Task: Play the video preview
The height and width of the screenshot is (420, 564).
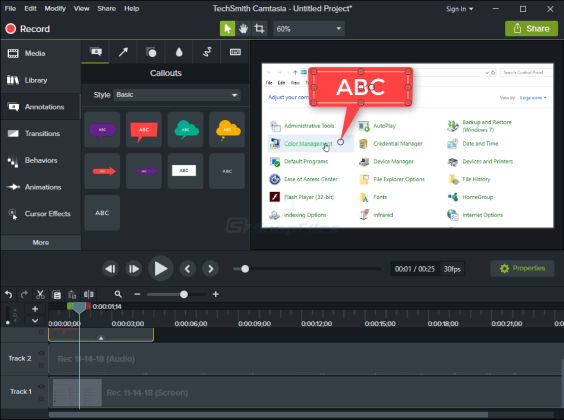Action: [160, 269]
